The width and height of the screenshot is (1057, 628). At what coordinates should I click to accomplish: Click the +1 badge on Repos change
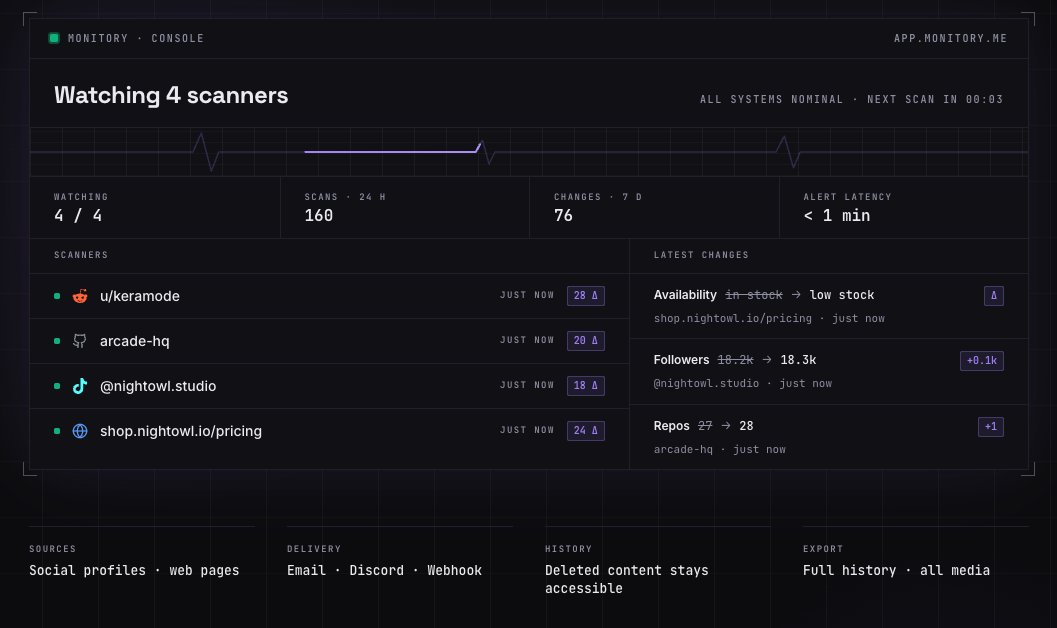[x=991, y=427]
